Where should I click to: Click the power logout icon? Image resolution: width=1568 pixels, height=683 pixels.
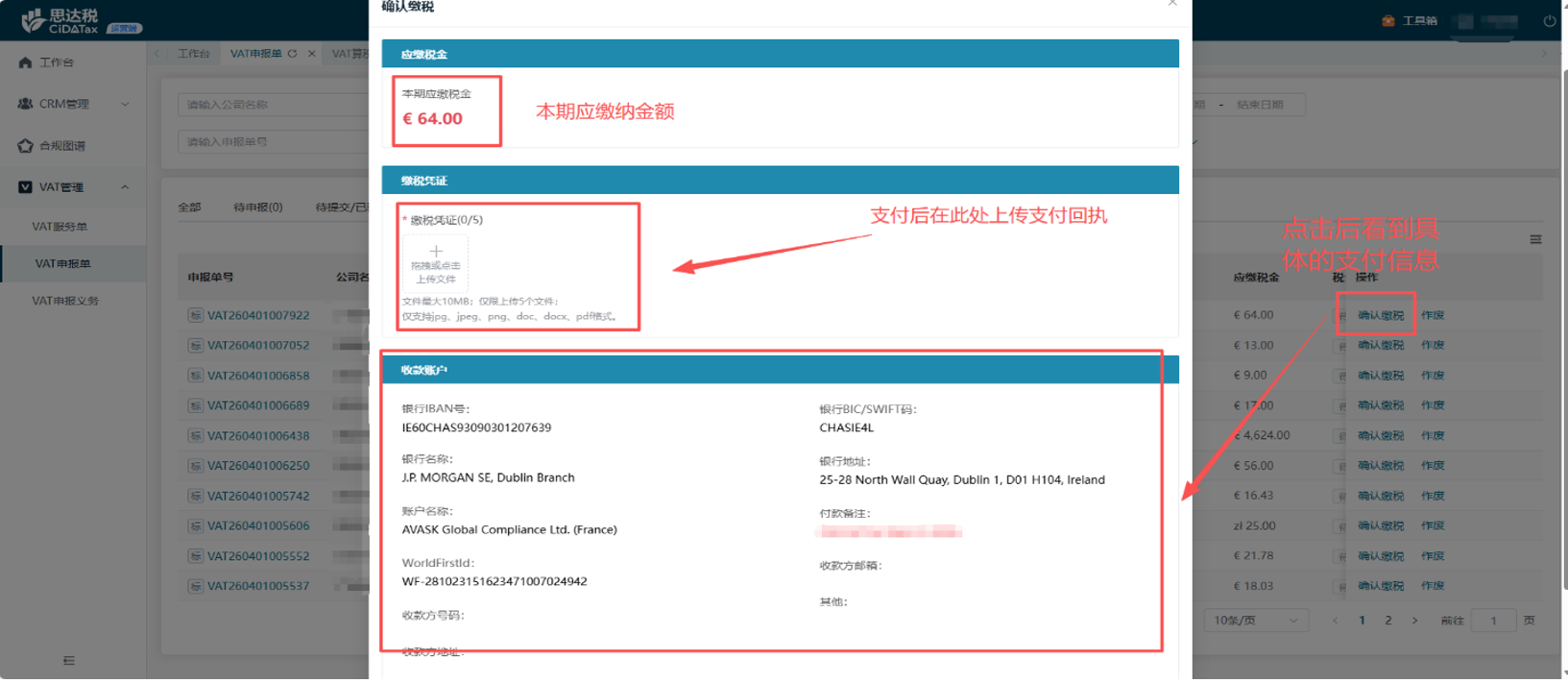click(x=1549, y=20)
